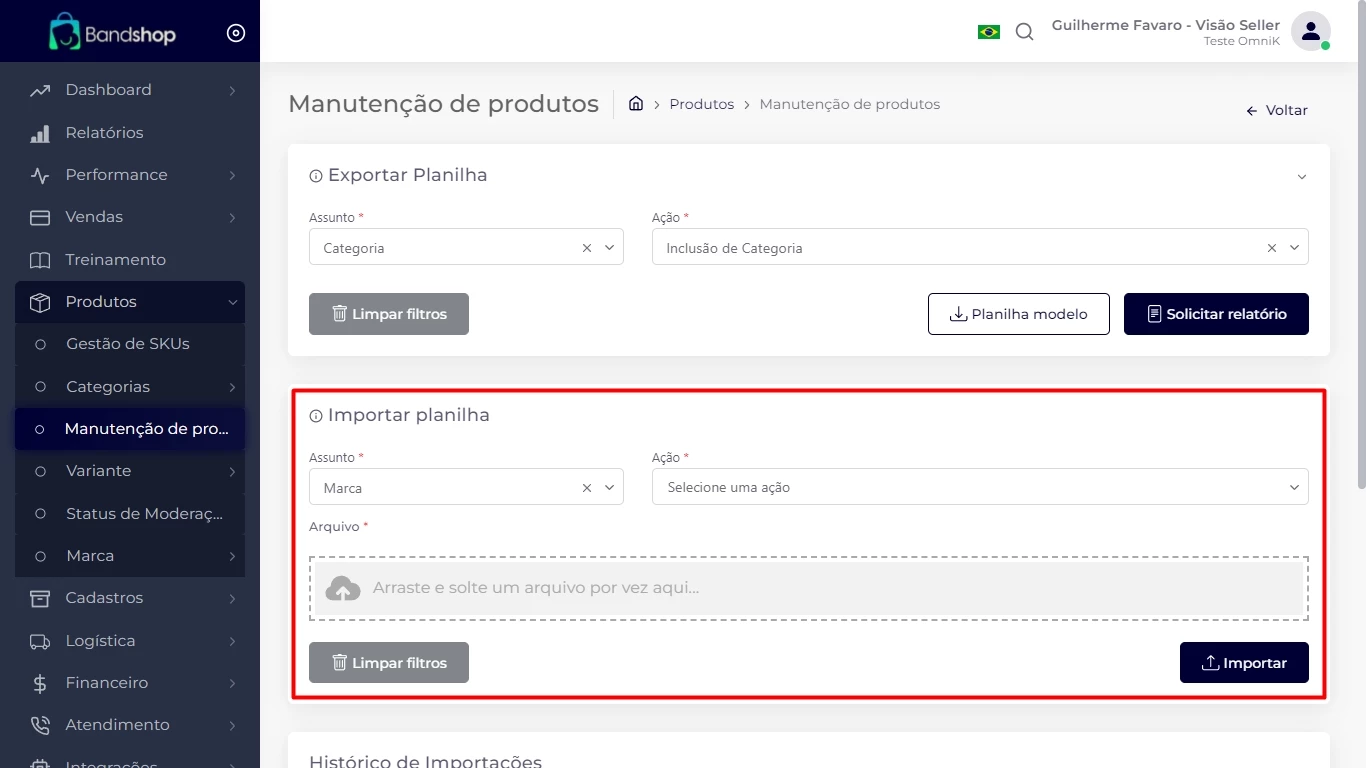This screenshot has height=768, width=1366.
Task: Go back using the Voltar link
Action: (1277, 111)
